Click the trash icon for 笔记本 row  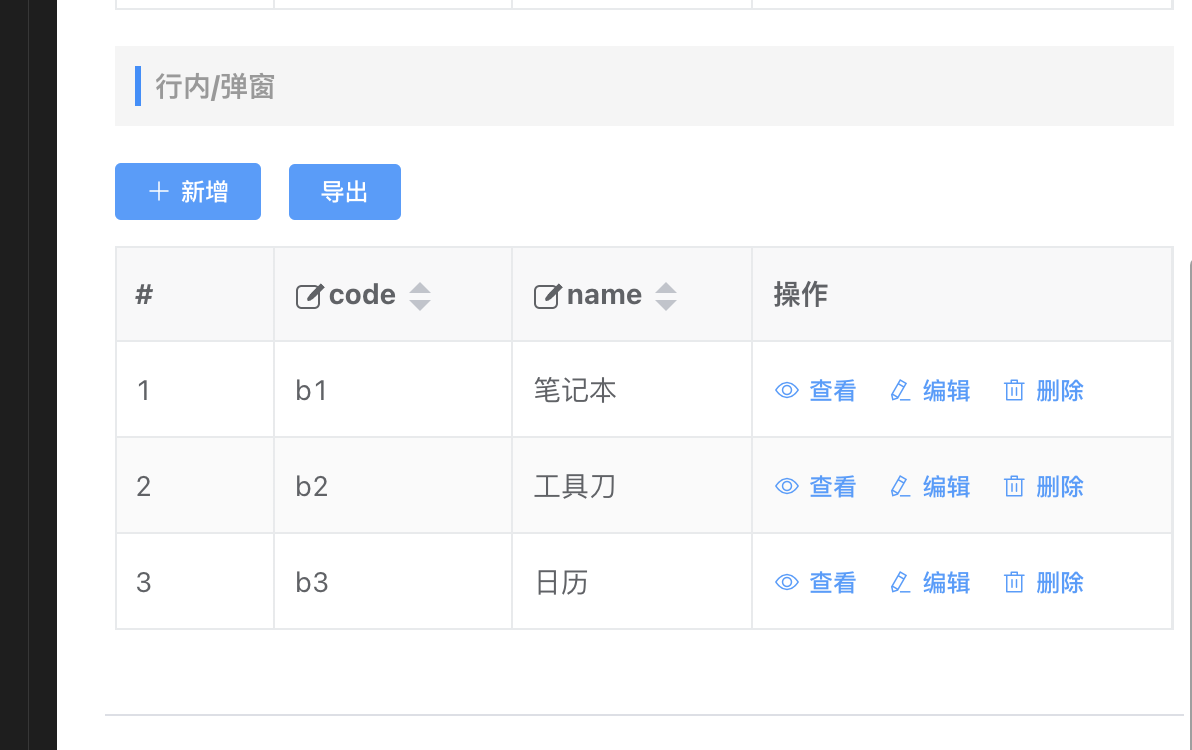pos(1014,390)
